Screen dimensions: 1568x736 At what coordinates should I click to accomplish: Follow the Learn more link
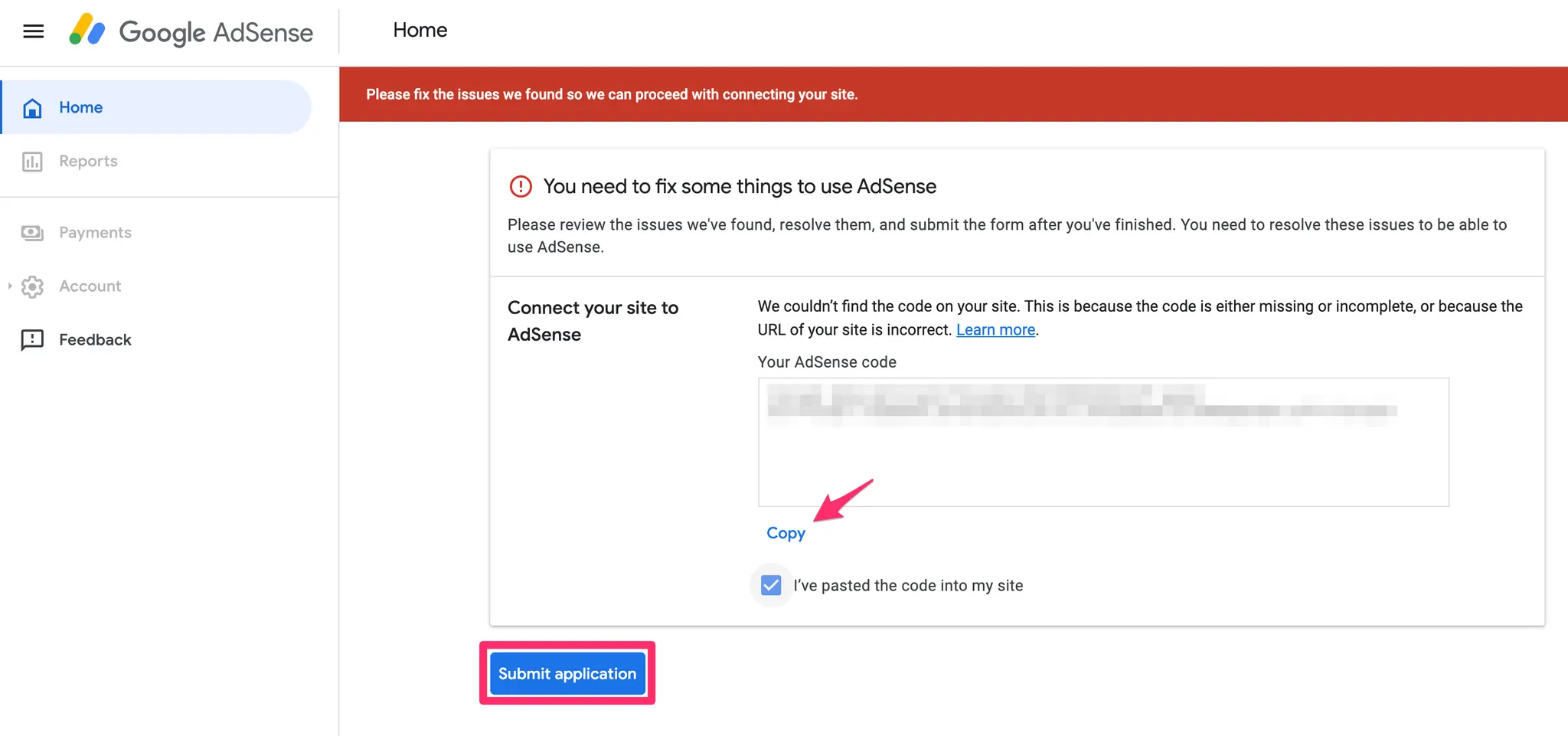[995, 330]
